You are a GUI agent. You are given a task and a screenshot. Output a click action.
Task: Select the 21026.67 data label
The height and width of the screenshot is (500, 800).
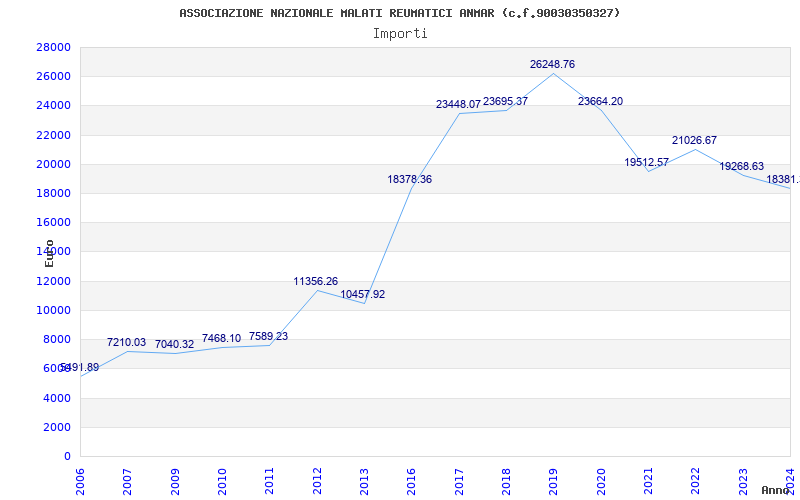click(694, 140)
